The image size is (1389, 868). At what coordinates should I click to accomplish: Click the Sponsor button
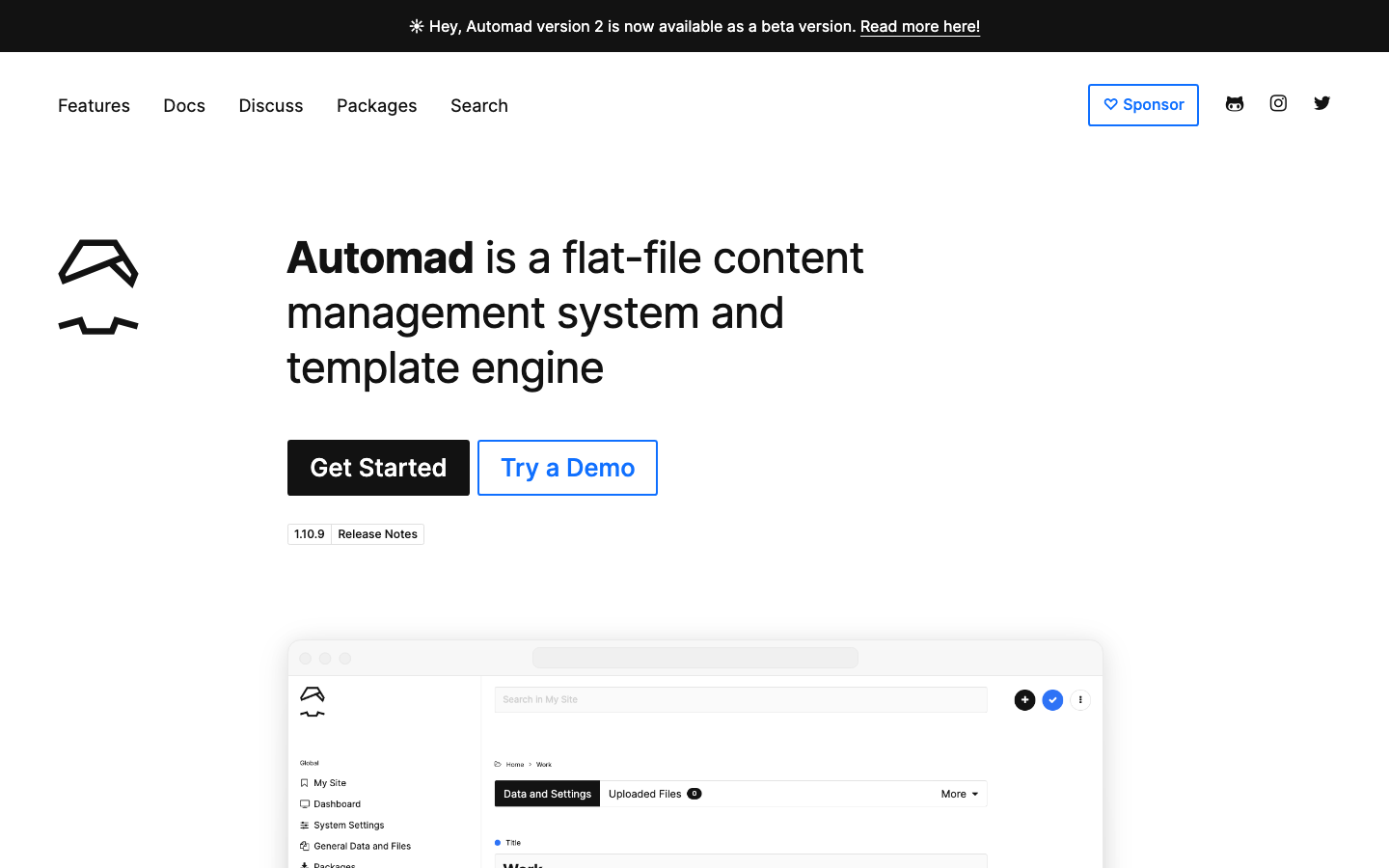[x=1143, y=105]
